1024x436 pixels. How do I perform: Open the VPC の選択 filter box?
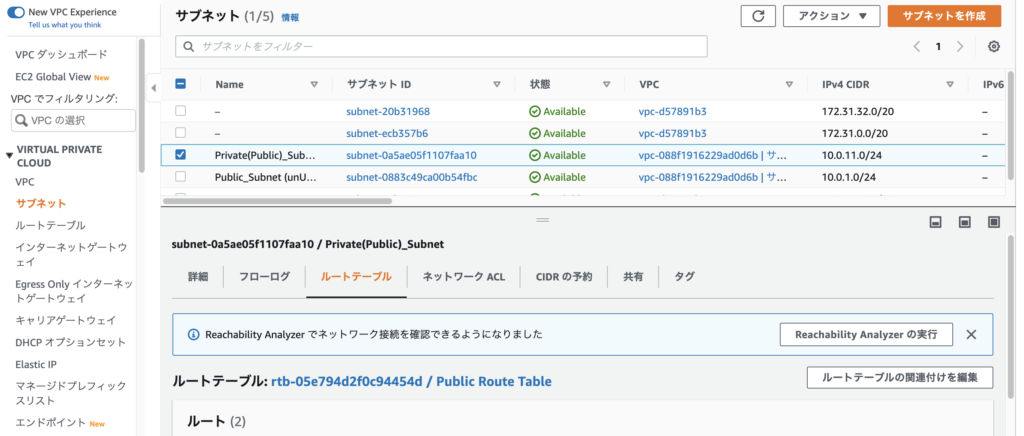73,120
